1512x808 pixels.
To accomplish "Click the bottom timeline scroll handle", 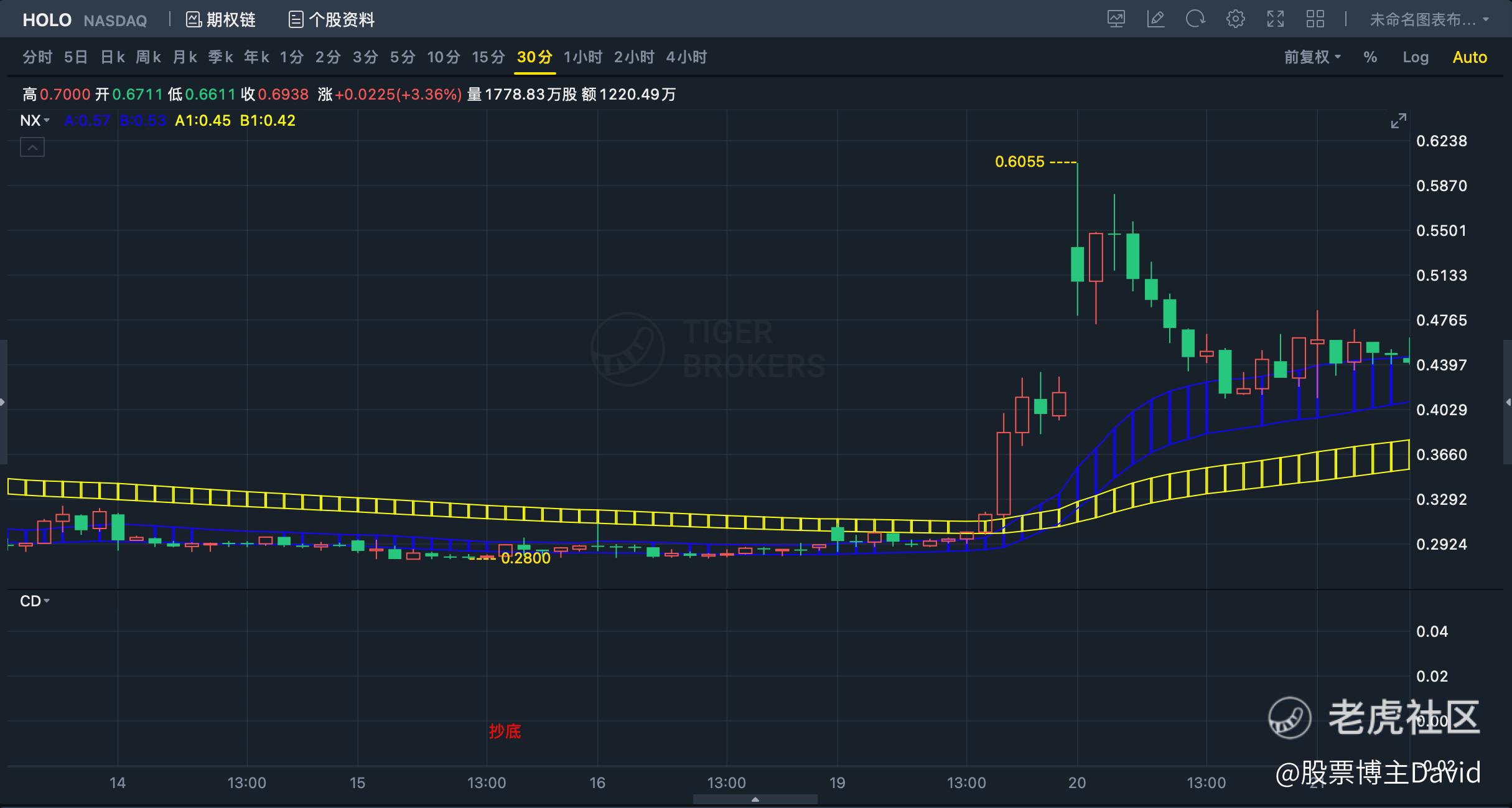I will click(755, 799).
